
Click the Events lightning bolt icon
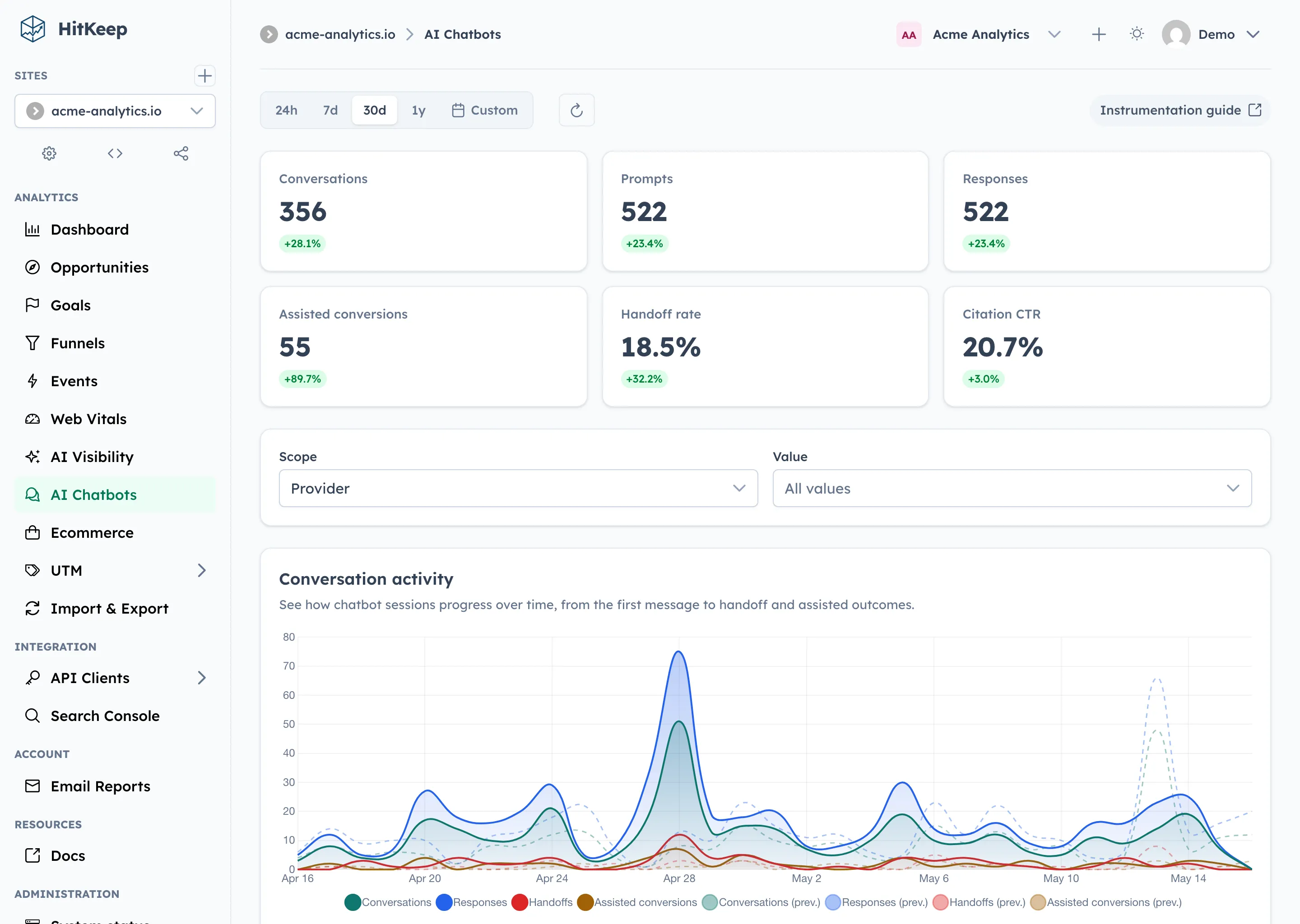click(x=32, y=381)
